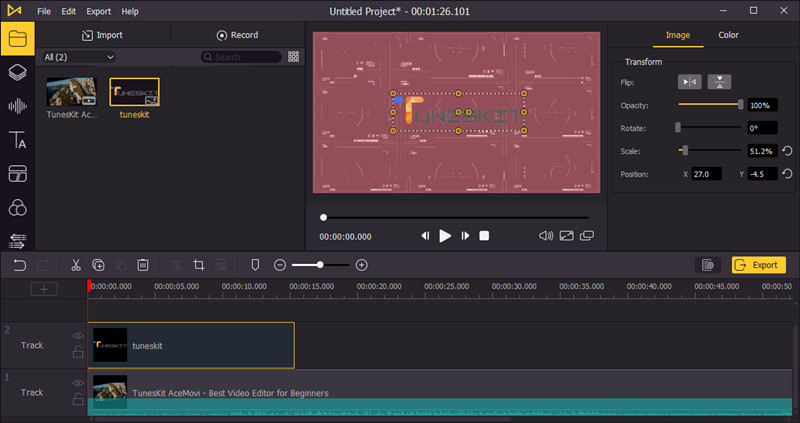Toggle fullscreen preview icon

click(566, 236)
